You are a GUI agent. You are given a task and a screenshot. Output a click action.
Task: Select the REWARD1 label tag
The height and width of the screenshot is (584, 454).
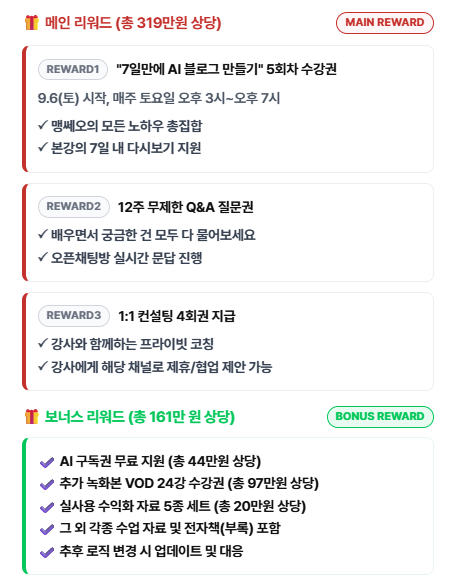click(73, 69)
